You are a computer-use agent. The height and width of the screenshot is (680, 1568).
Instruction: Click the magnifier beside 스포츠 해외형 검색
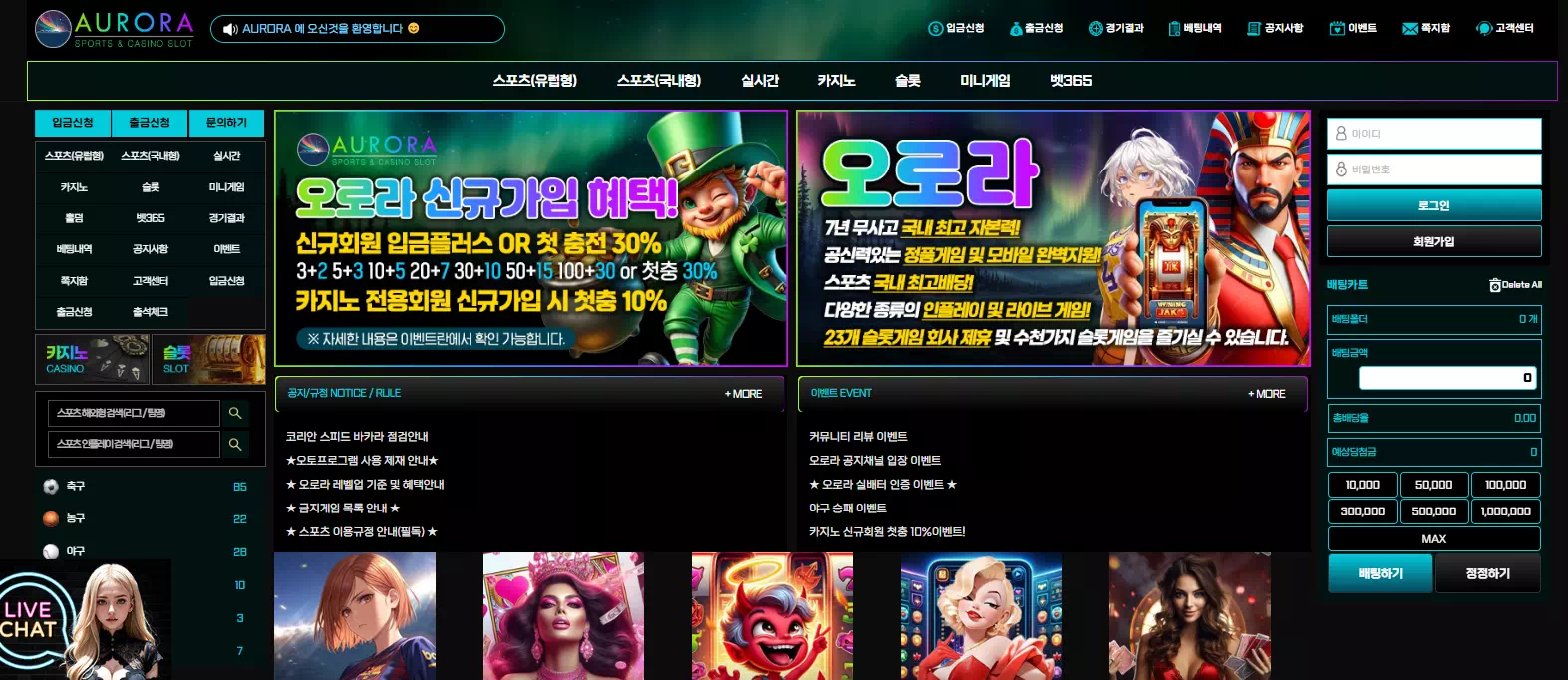pyautogui.click(x=235, y=413)
